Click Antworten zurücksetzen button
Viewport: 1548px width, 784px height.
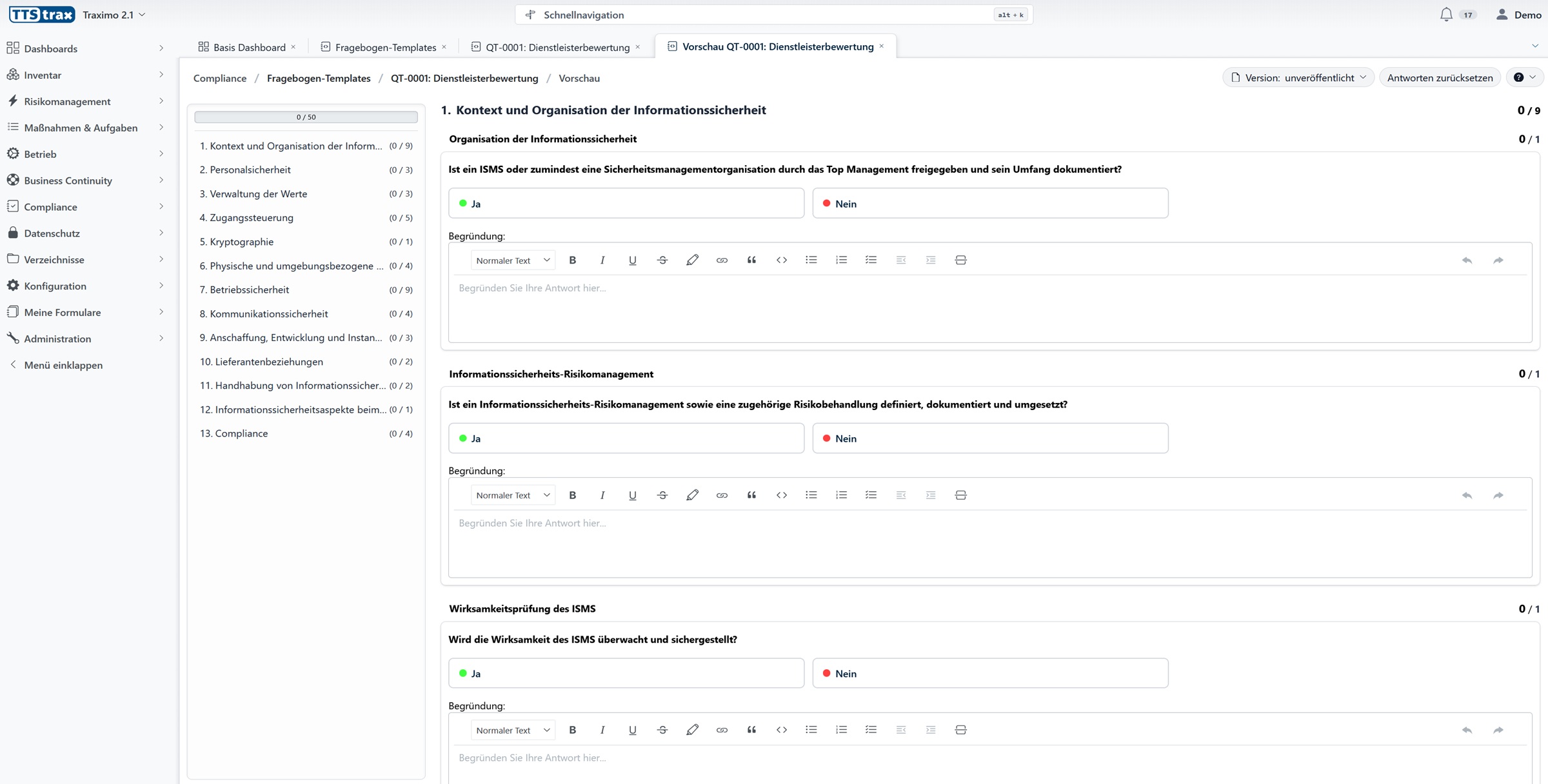click(x=1440, y=77)
